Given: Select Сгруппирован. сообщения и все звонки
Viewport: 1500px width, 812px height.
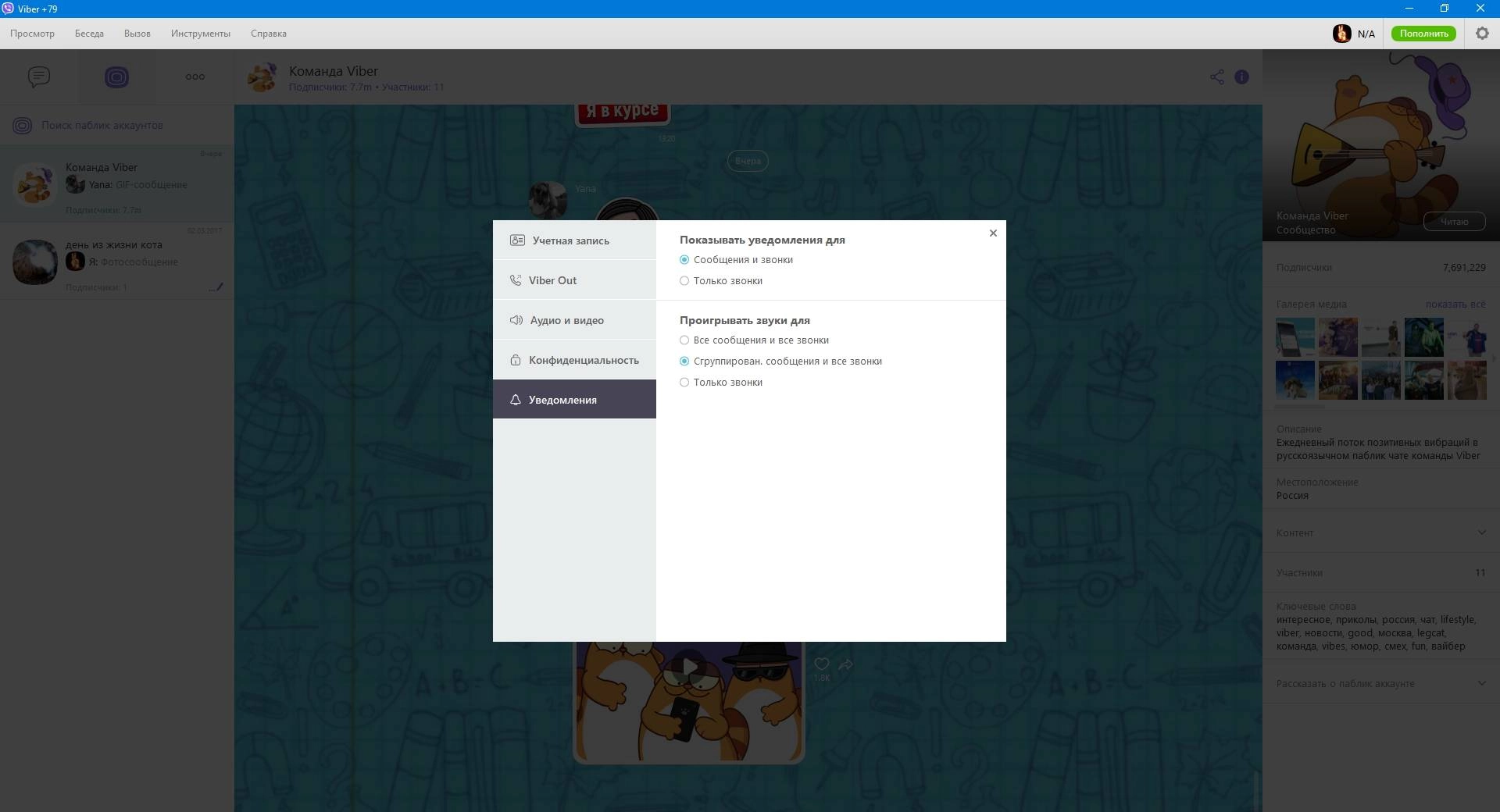Looking at the screenshot, I should (x=780, y=361).
